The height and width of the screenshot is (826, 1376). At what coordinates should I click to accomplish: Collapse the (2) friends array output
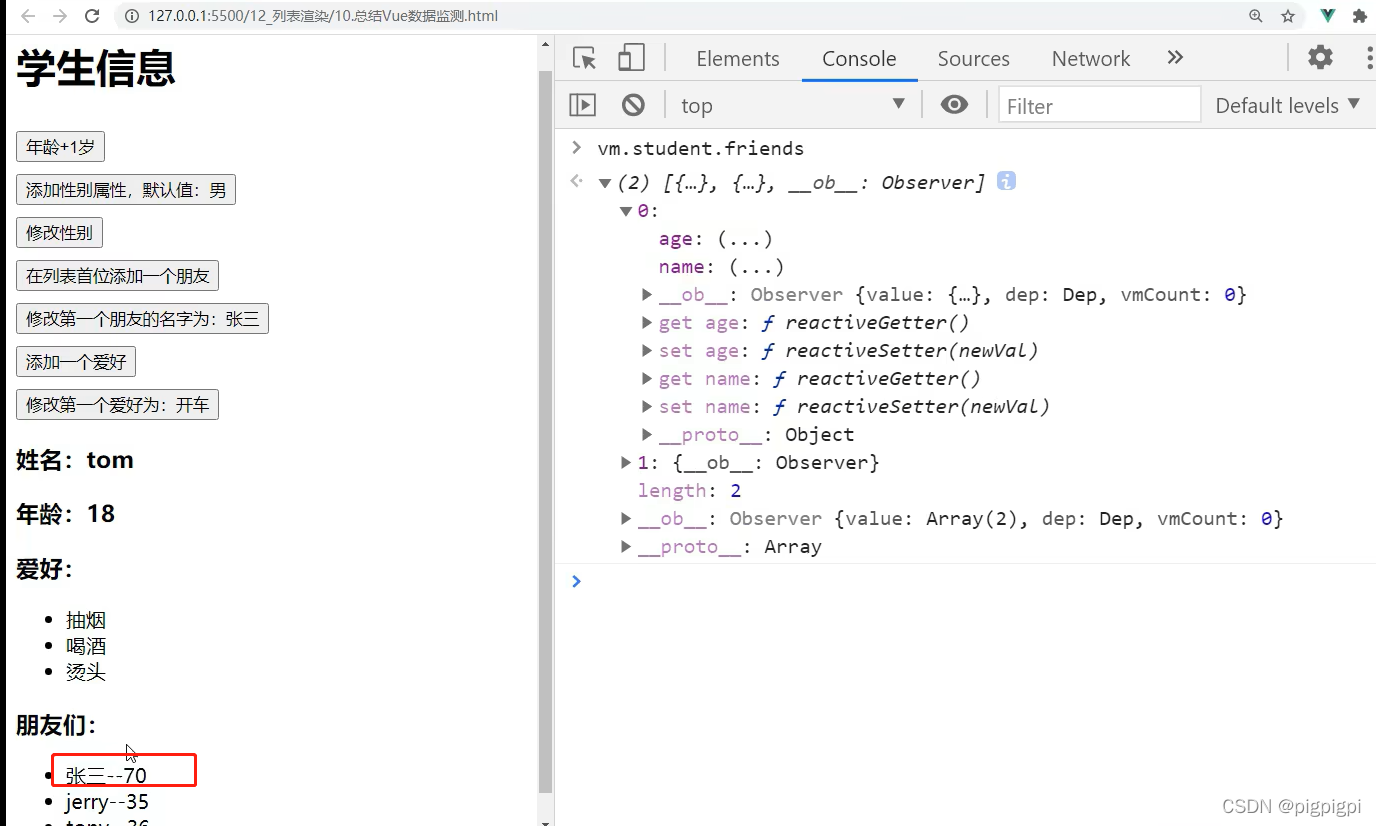(604, 183)
